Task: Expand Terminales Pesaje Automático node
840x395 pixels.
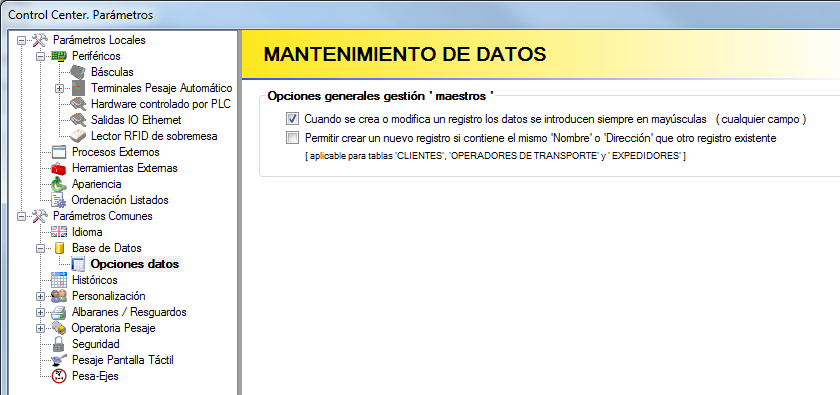Action: coord(59,88)
